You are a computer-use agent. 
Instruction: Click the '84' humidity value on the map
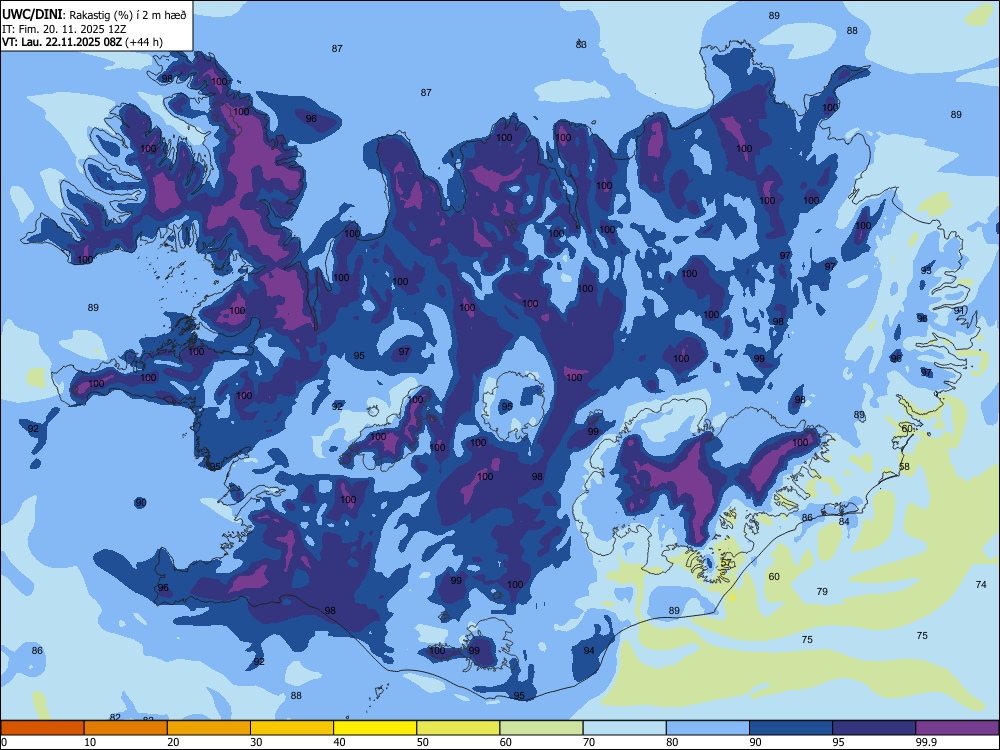coord(844,521)
